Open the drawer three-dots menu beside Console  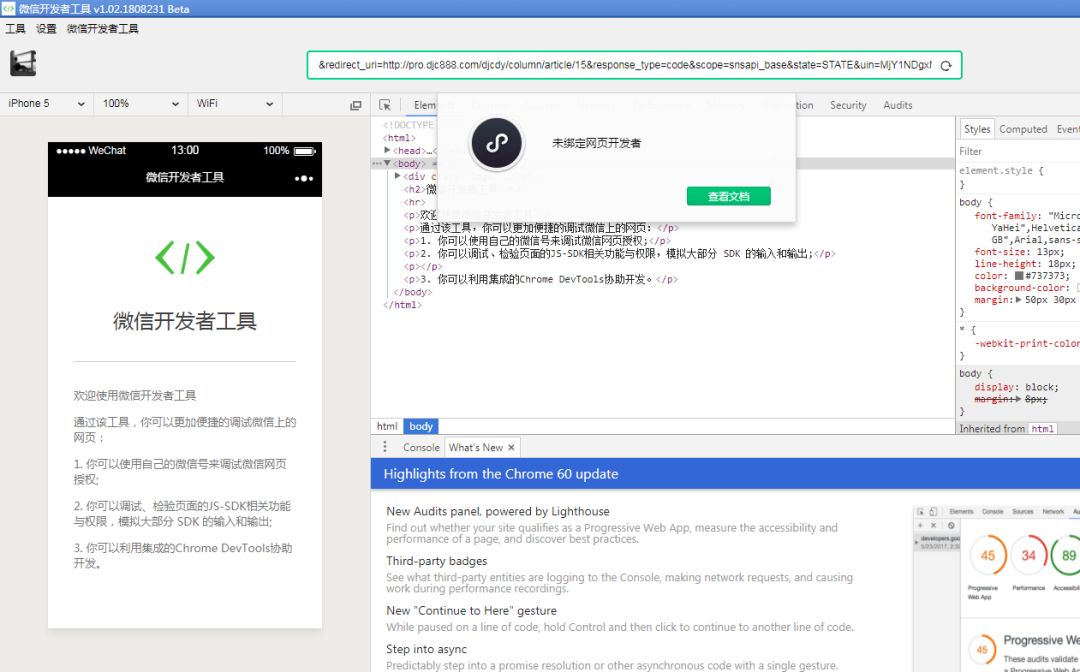point(384,447)
